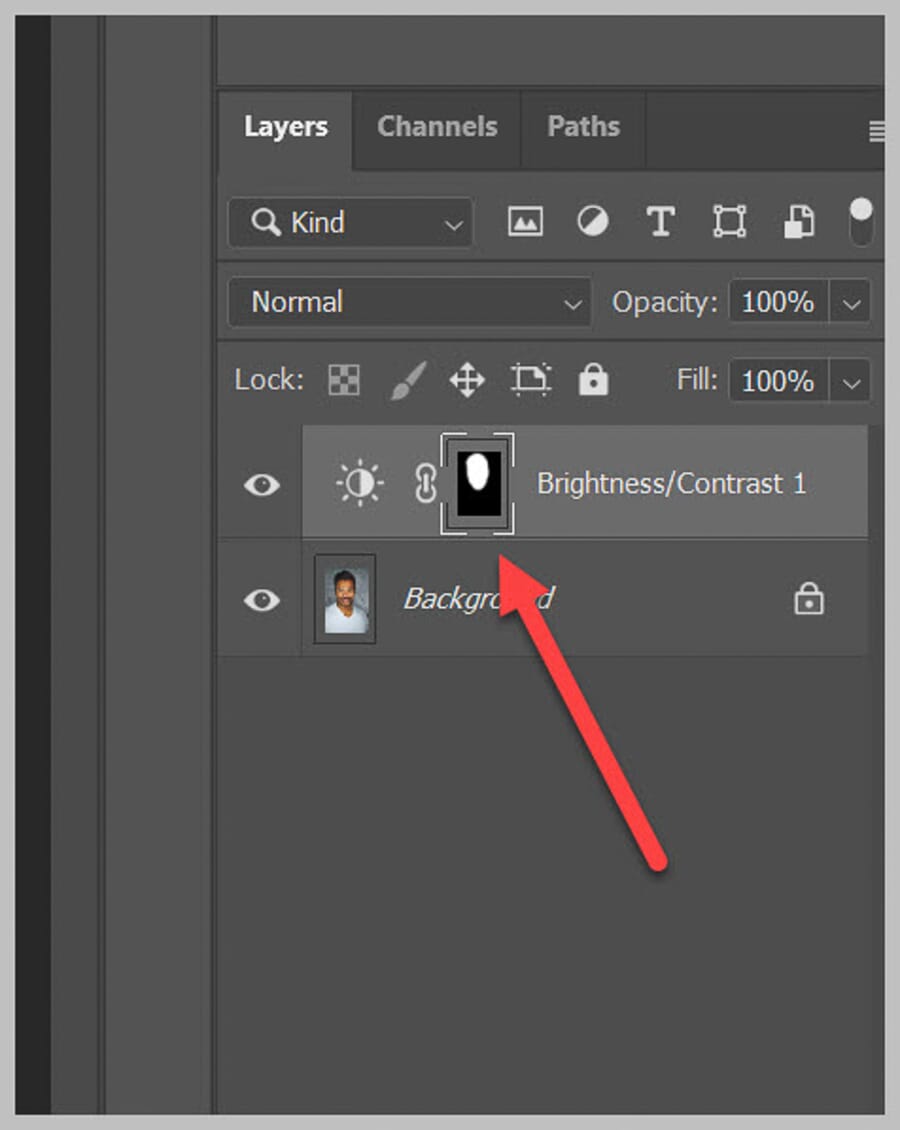
Task: Select the lock all padlock icon
Action: 593,380
